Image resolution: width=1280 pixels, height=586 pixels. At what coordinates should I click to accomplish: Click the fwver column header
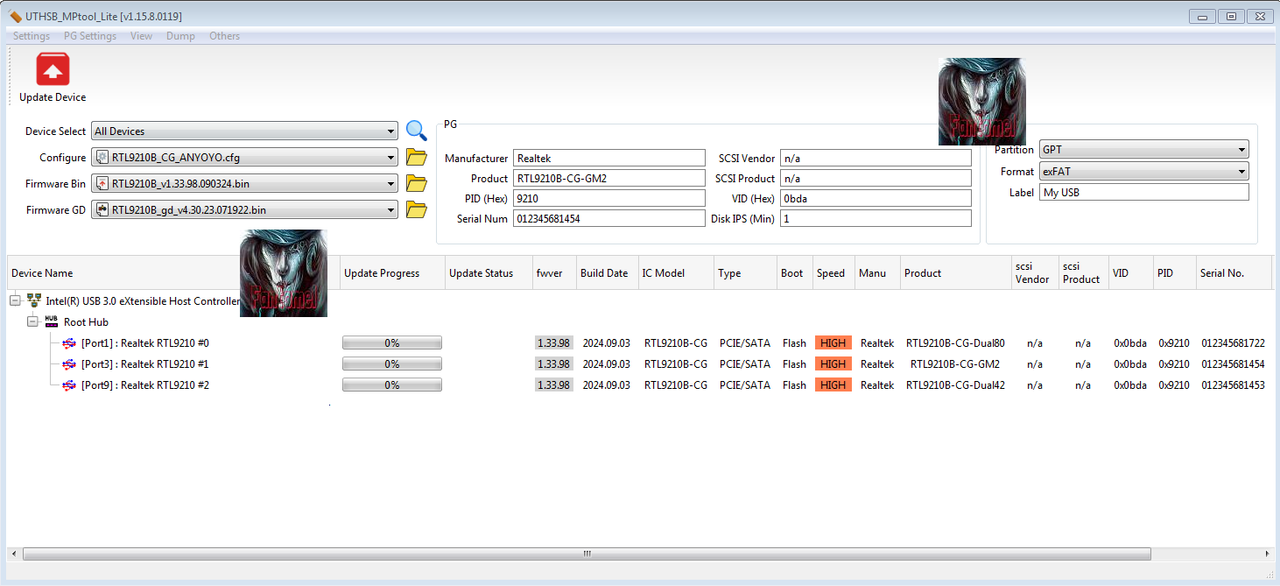tap(555, 273)
